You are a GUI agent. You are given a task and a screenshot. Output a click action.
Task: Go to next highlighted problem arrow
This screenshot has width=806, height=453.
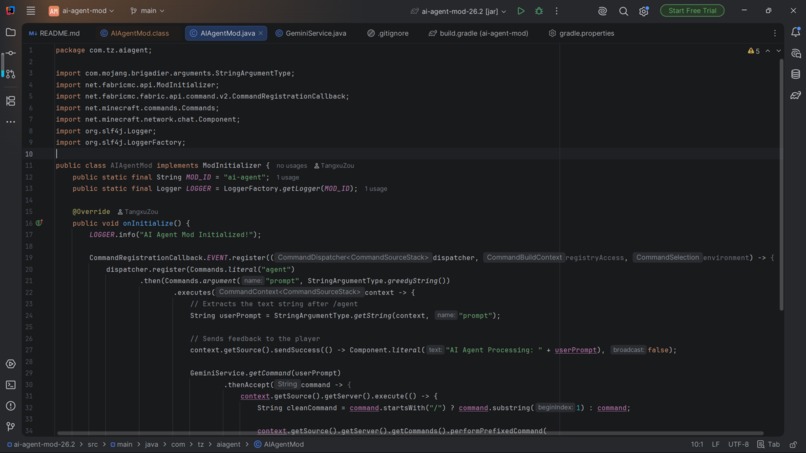click(x=778, y=51)
